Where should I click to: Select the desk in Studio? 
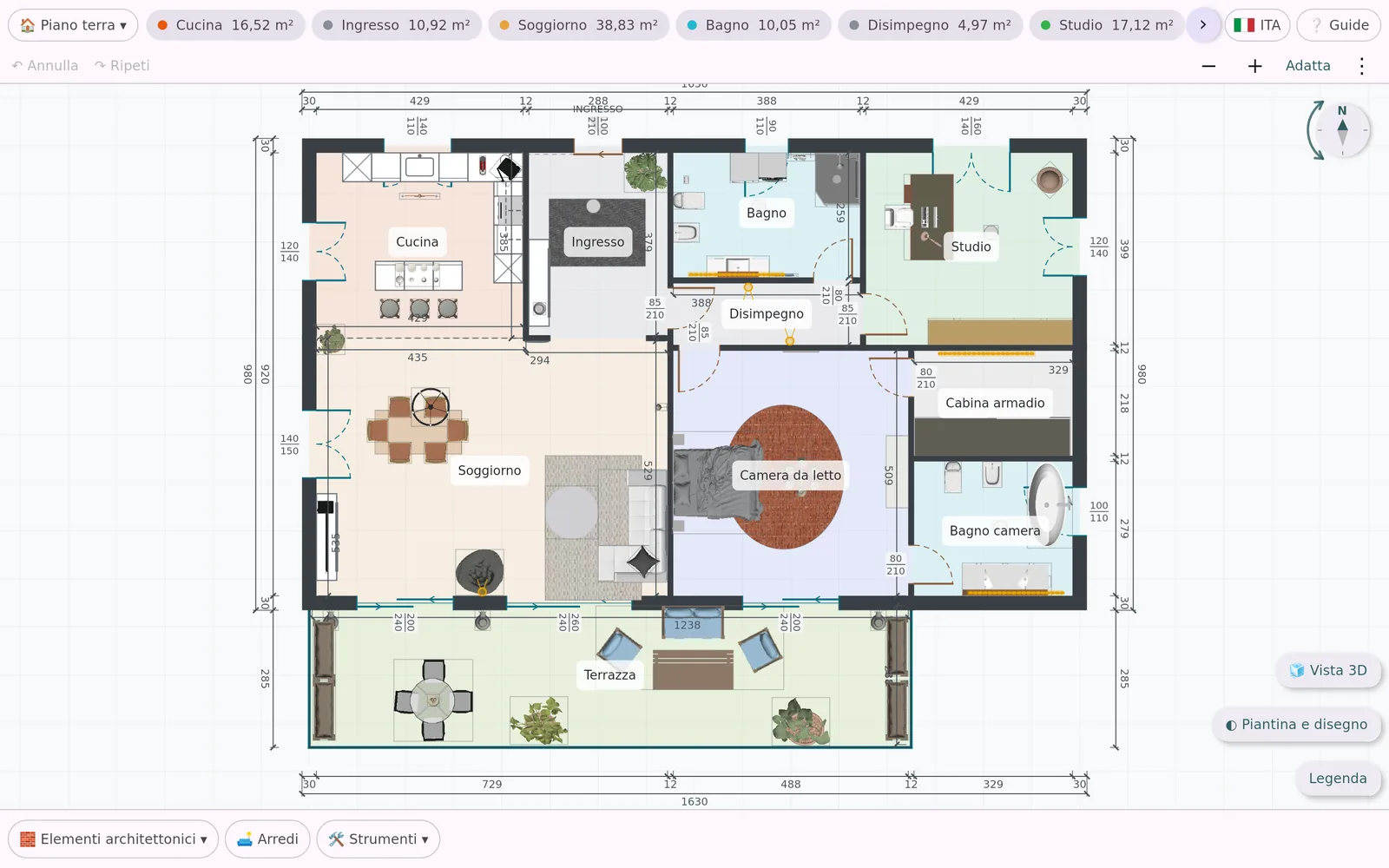pyautogui.click(x=931, y=217)
